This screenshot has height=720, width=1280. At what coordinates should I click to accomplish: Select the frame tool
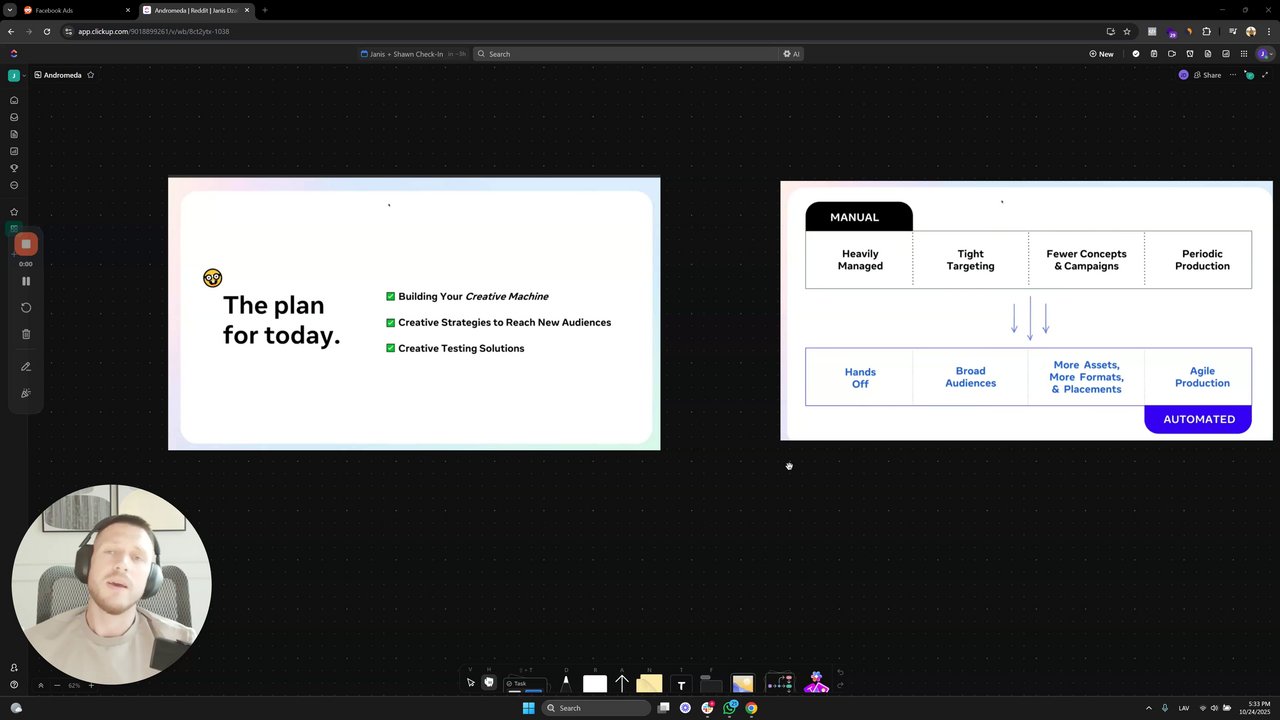tap(711, 684)
